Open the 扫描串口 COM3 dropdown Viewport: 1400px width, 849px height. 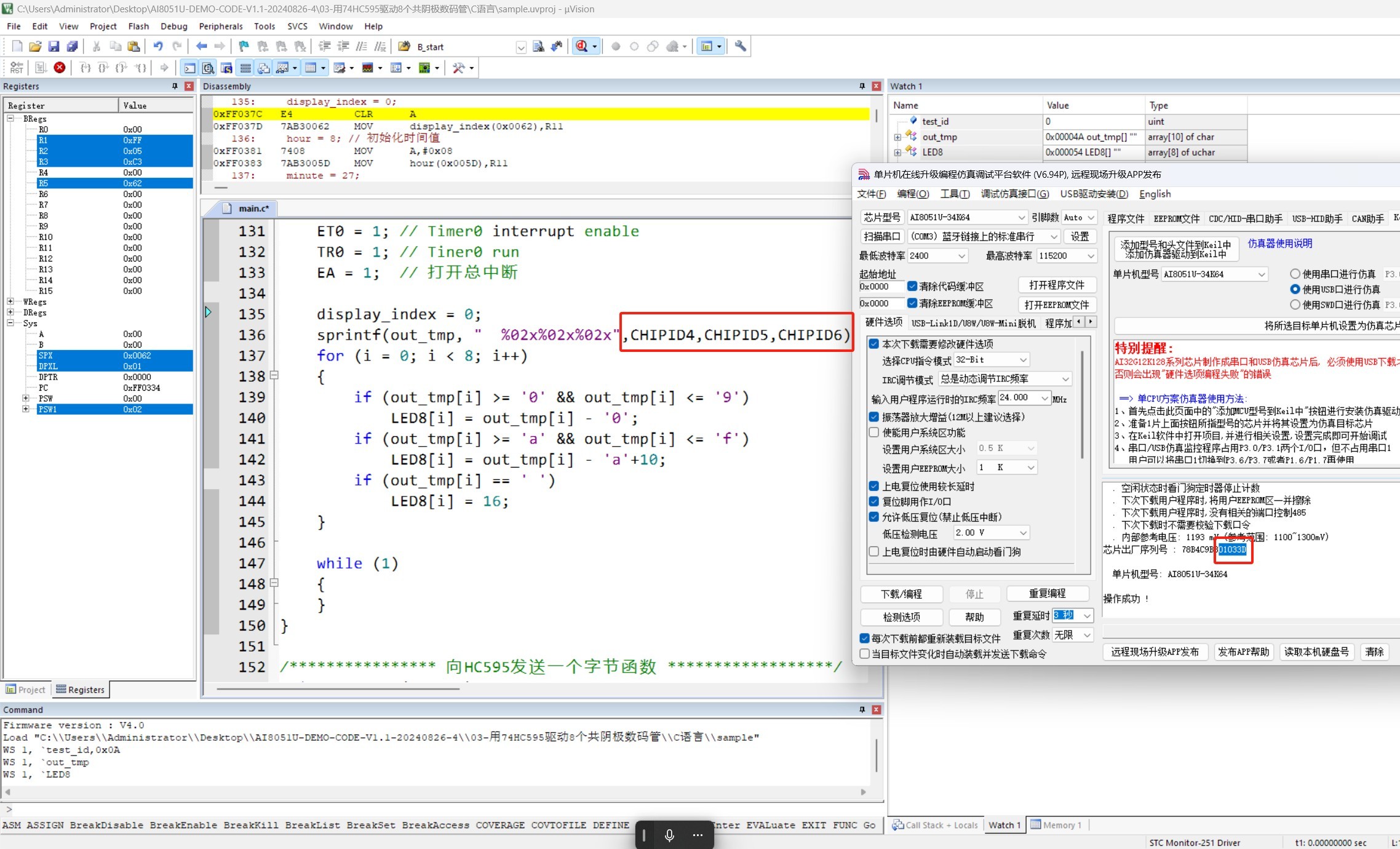984,236
